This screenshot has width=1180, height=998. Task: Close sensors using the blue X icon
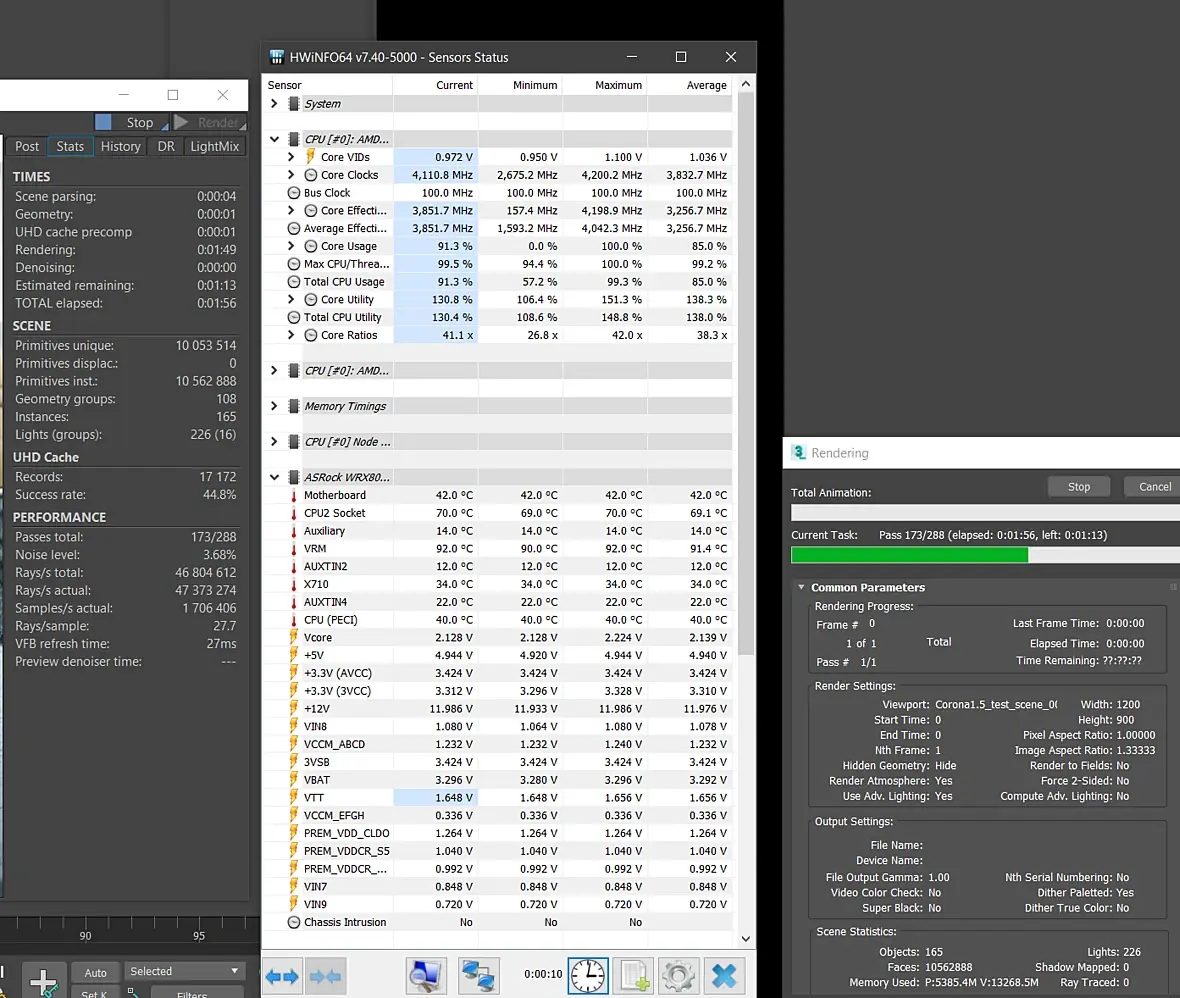point(725,976)
